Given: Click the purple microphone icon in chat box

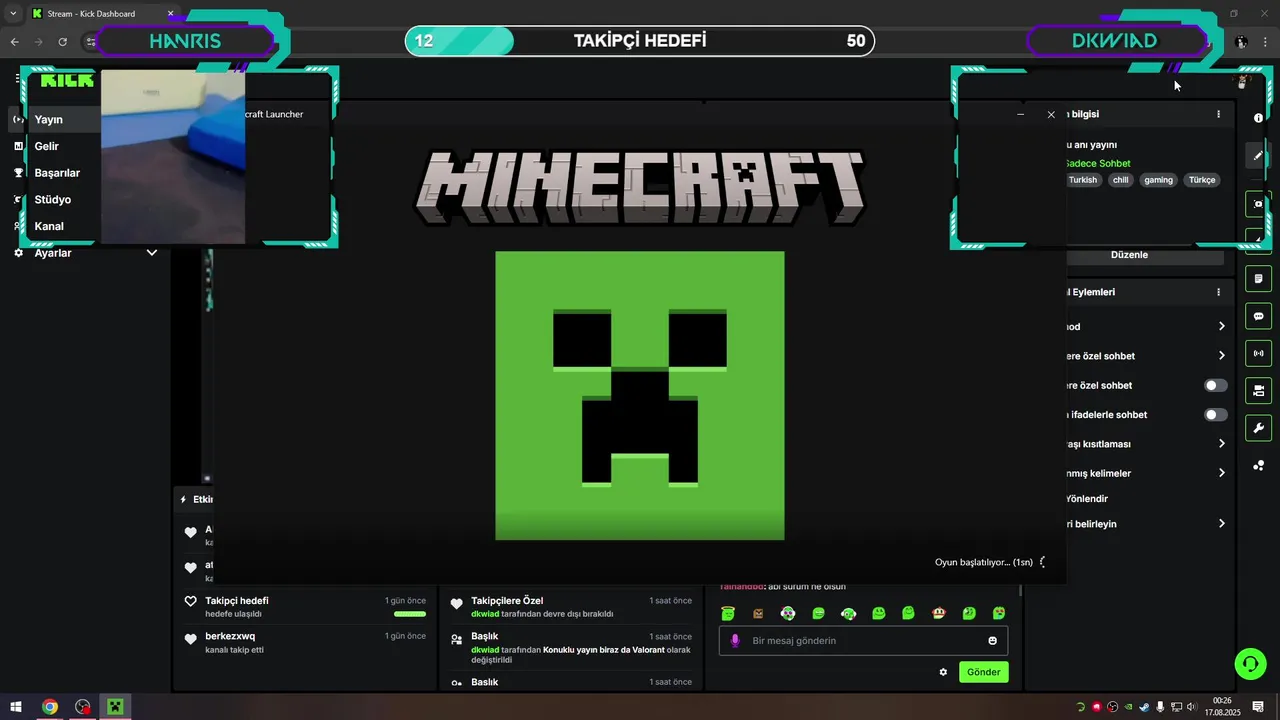Looking at the screenshot, I should point(735,641).
